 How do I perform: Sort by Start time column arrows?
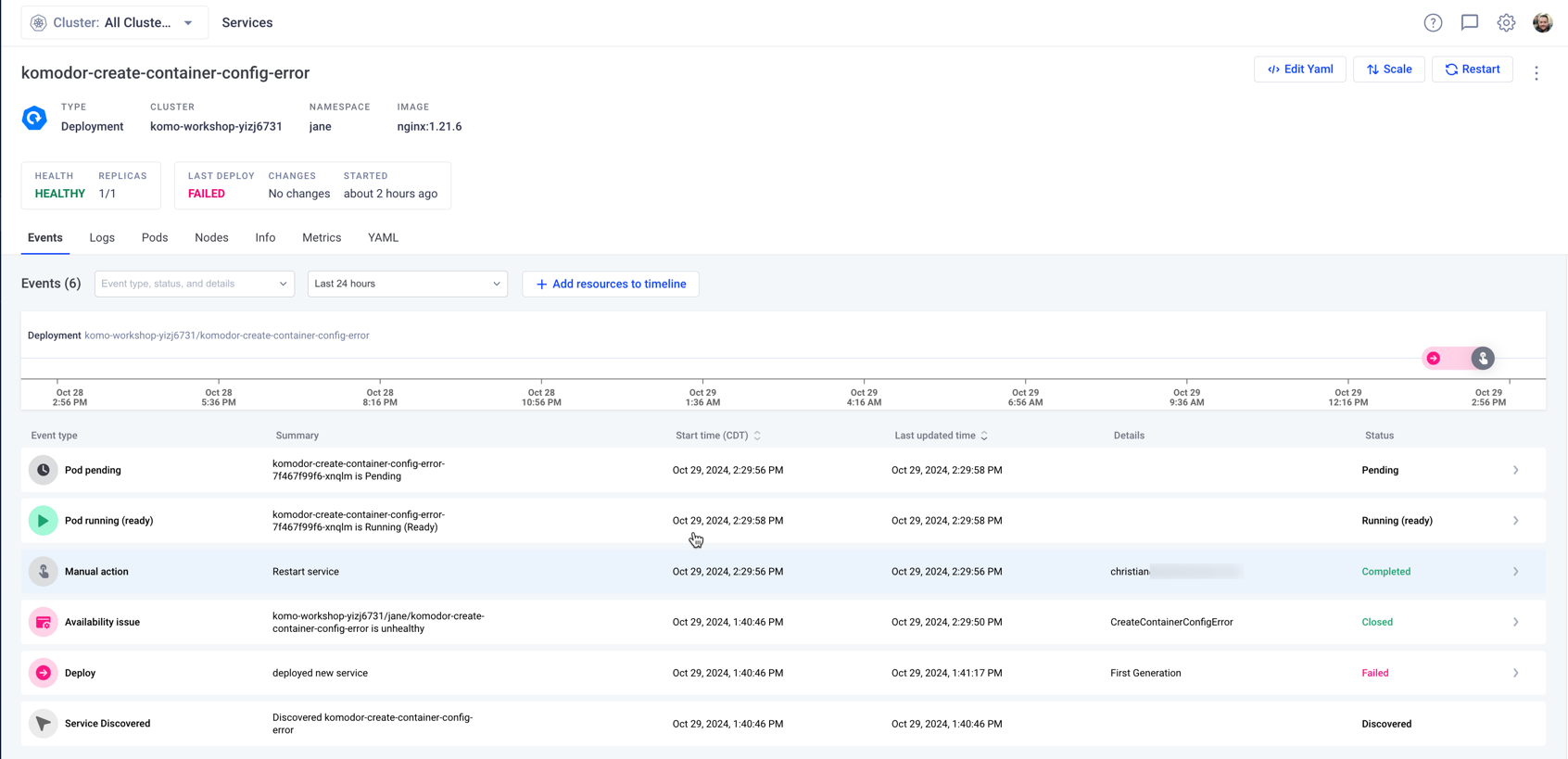coord(757,436)
